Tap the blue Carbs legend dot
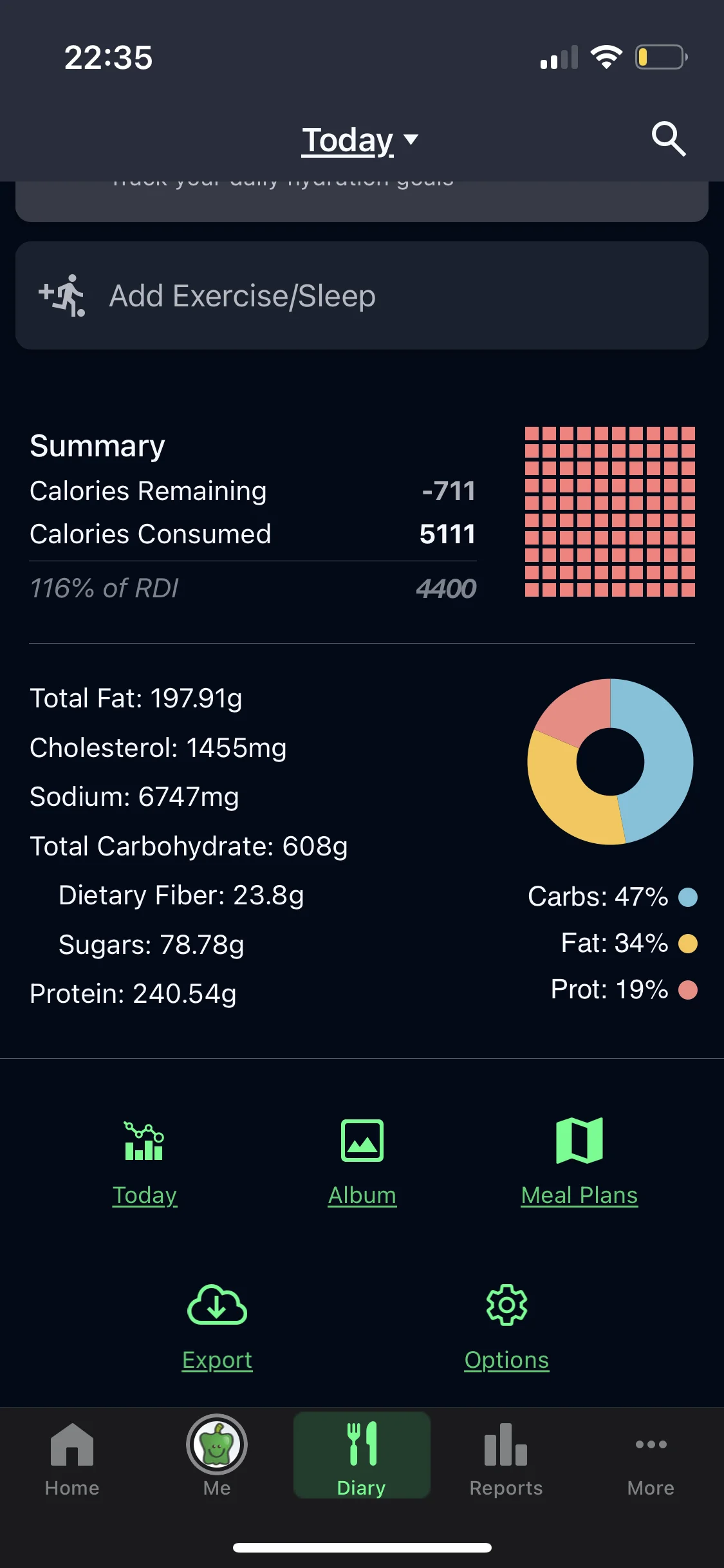 [x=688, y=897]
